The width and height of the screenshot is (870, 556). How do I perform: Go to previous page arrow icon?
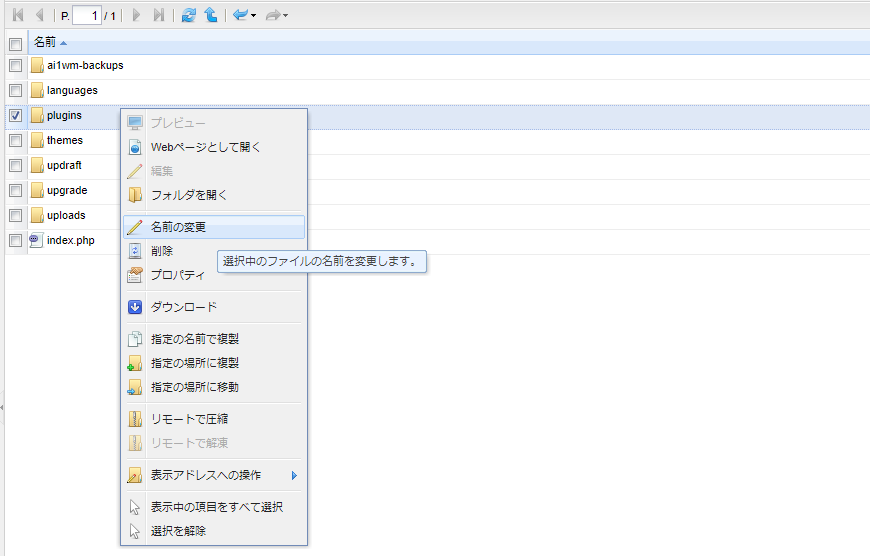click(x=39, y=15)
